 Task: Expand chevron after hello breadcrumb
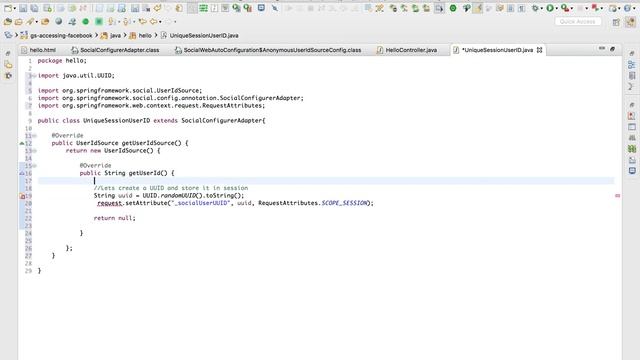pyautogui.click(x=156, y=36)
